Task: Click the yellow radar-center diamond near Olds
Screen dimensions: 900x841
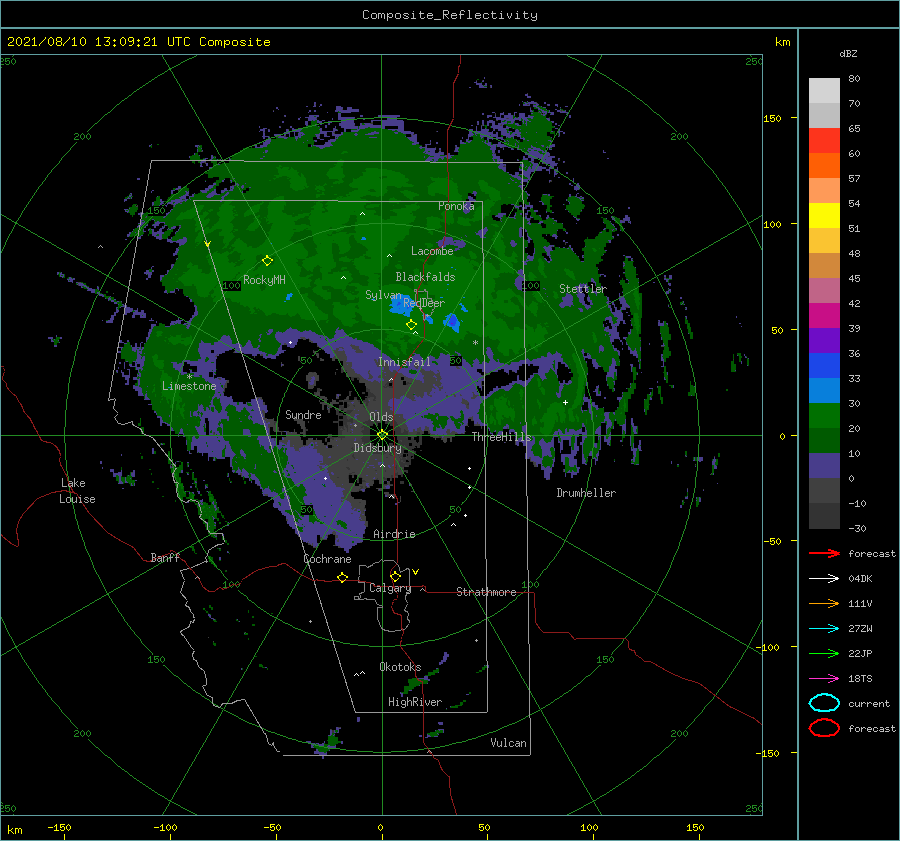Action: pyautogui.click(x=382, y=435)
